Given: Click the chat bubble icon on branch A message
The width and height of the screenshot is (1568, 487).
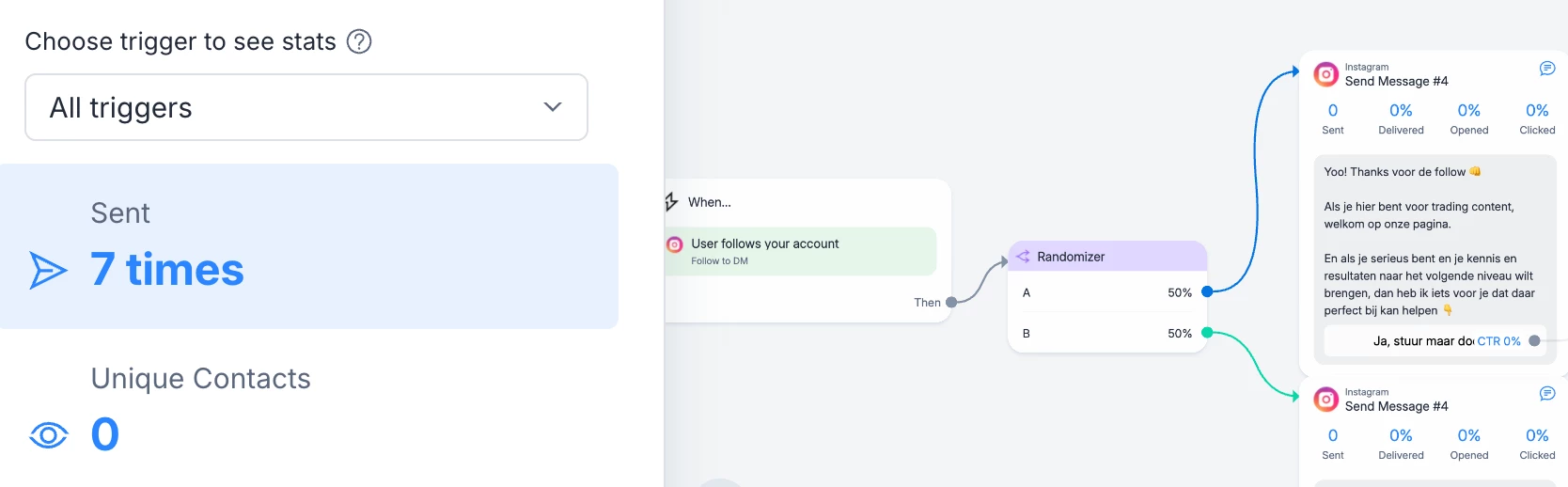Looking at the screenshot, I should coord(1546,69).
